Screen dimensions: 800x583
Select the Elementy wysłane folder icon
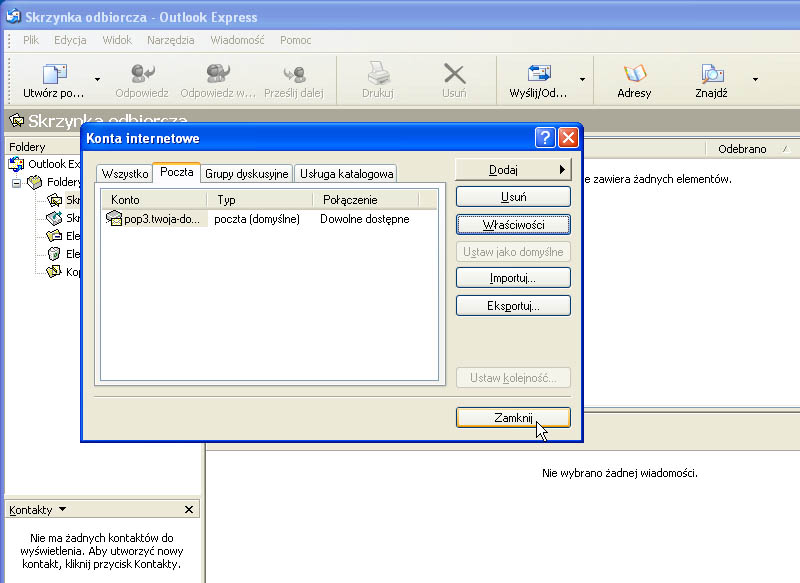tap(54, 236)
